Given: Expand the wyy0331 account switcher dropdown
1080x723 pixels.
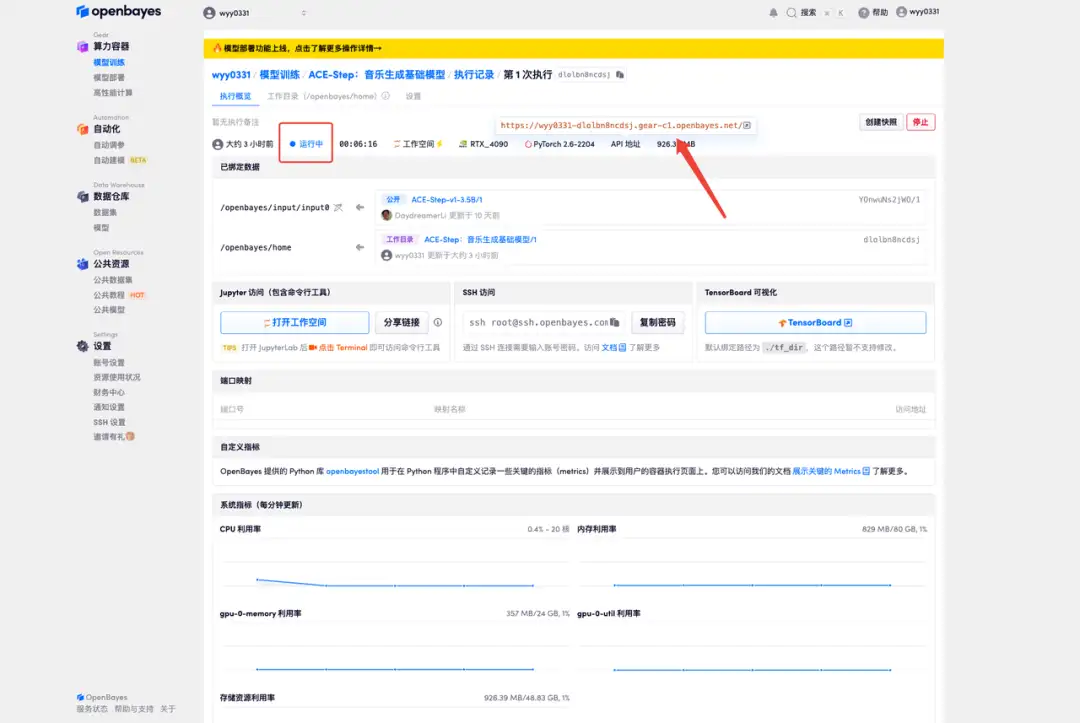Looking at the screenshot, I should pyautogui.click(x=304, y=12).
